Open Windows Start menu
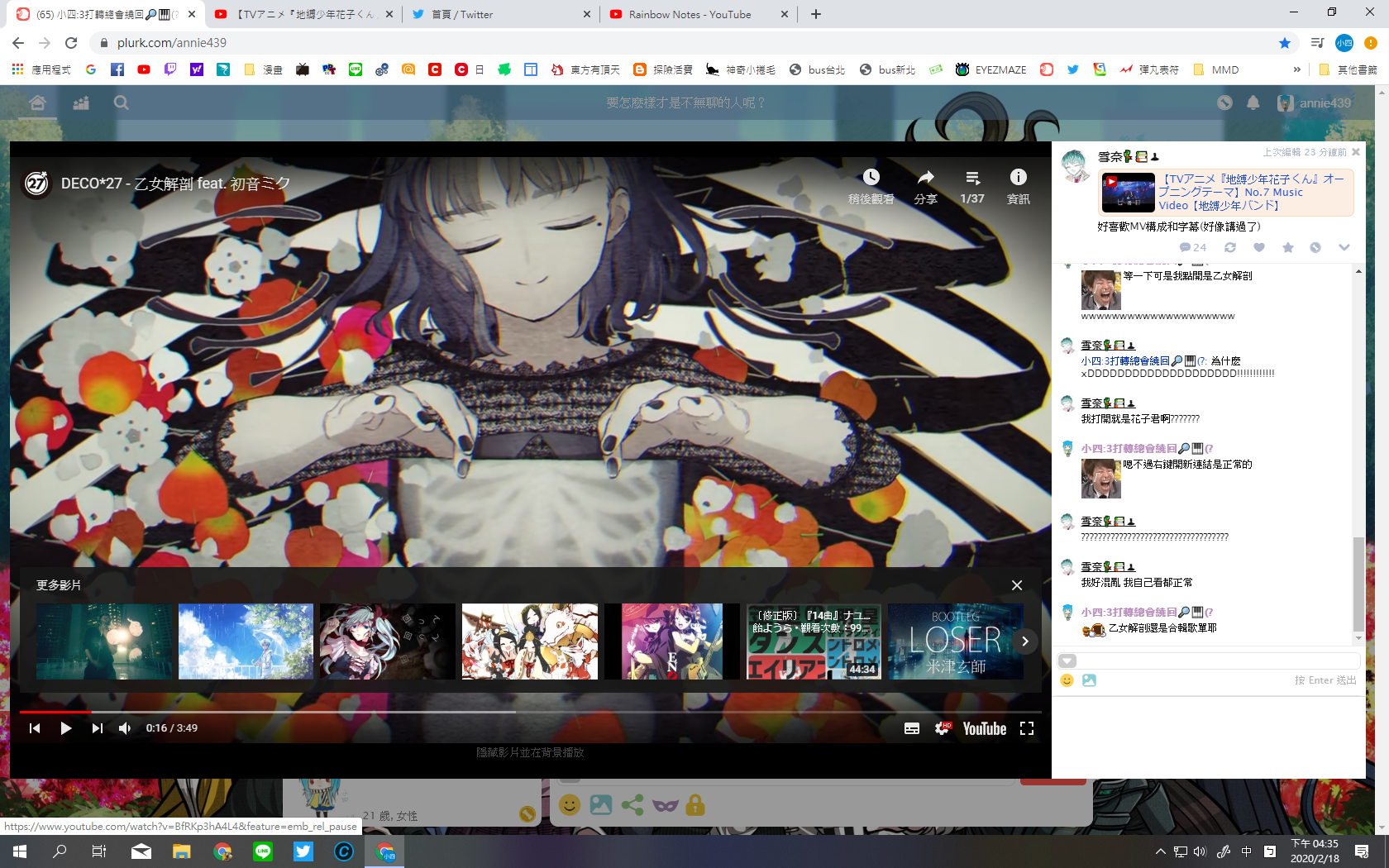The image size is (1389, 868). click(x=20, y=851)
